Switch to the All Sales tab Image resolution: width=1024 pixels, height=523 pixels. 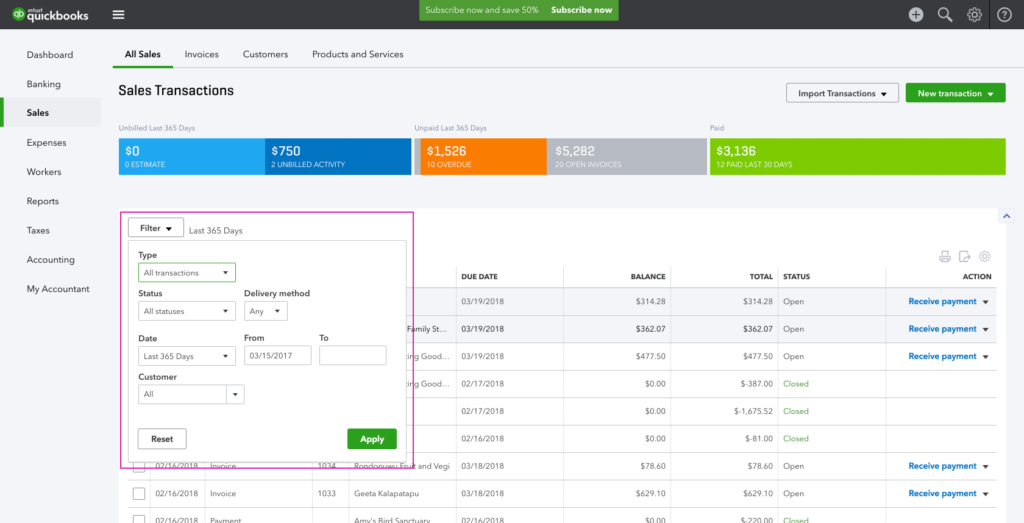point(142,54)
